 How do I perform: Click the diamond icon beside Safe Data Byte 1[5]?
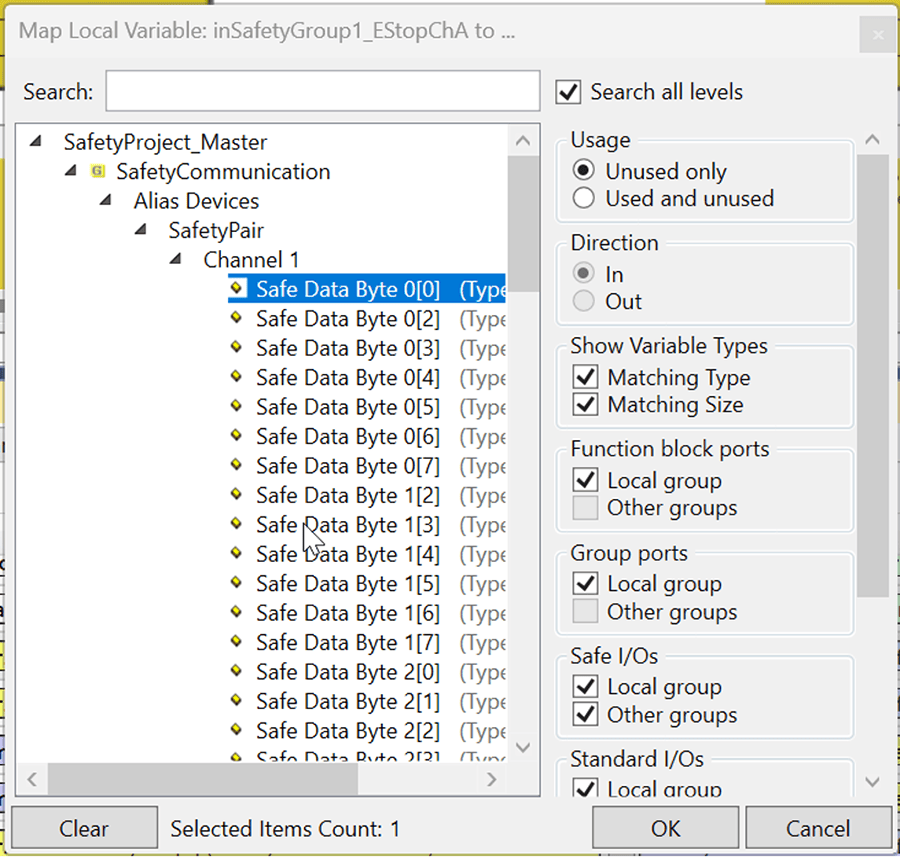[x=236, y=582]
